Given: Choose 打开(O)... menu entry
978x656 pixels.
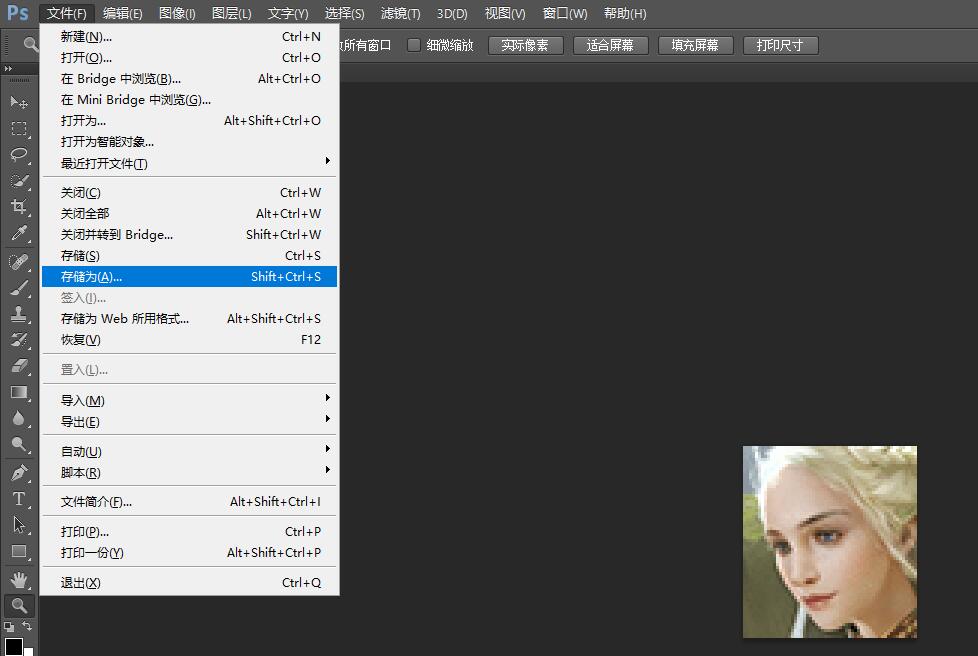Looking at the screenshot, I should pyautogui.click(x=190, y=58).
